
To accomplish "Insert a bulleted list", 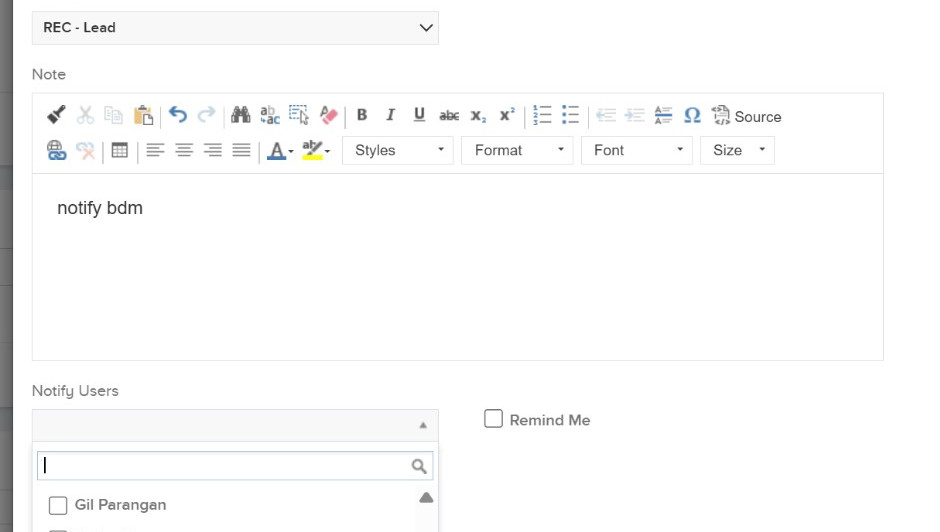I will 571,115.
